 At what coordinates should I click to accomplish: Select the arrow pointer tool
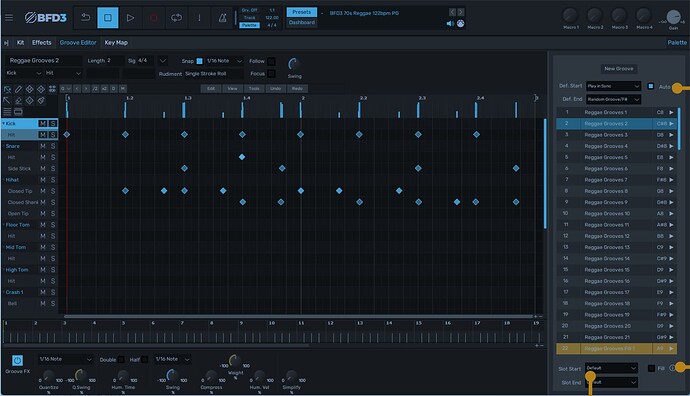point(7,100)
